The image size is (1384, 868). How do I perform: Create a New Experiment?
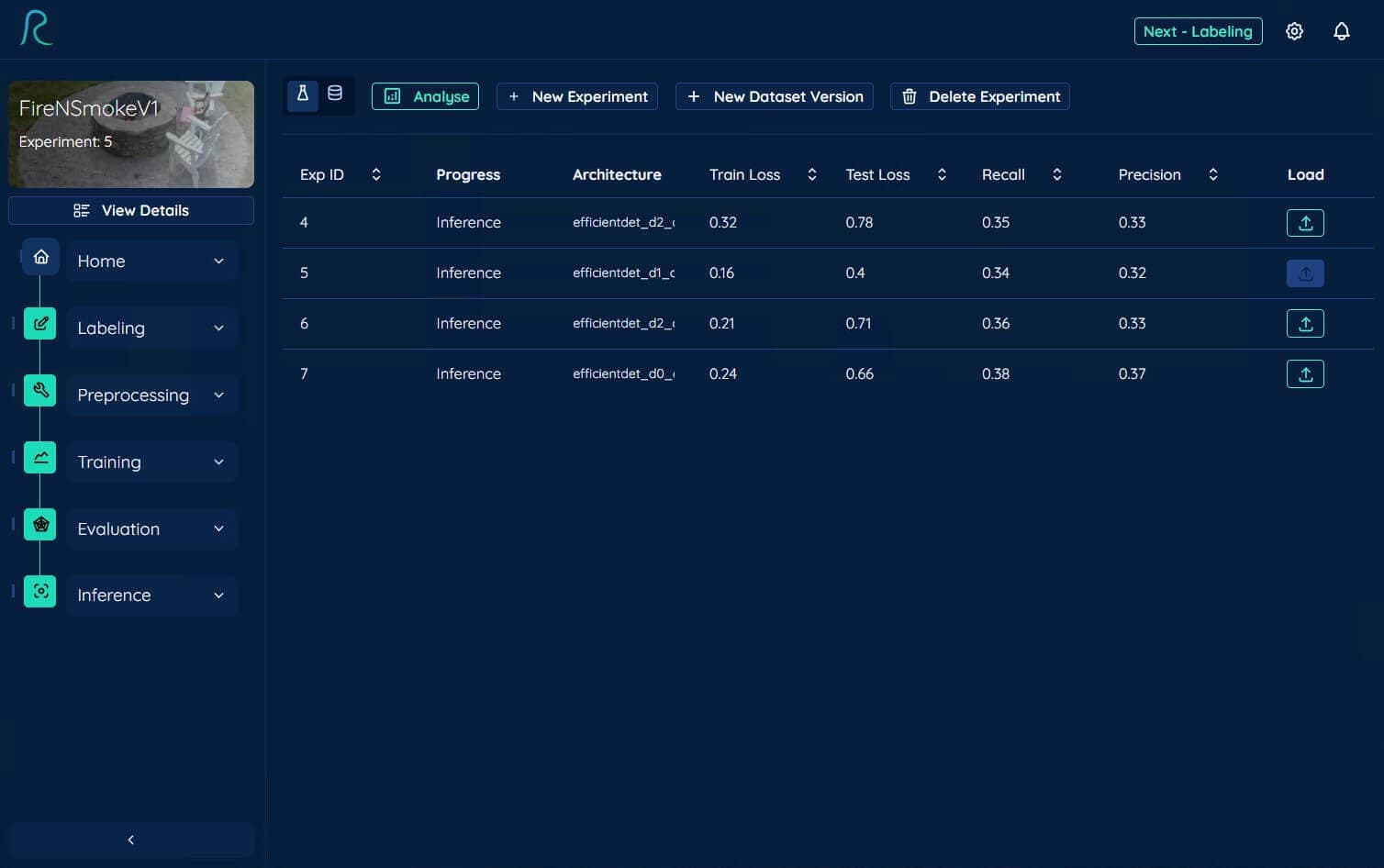tap(577, 96)
